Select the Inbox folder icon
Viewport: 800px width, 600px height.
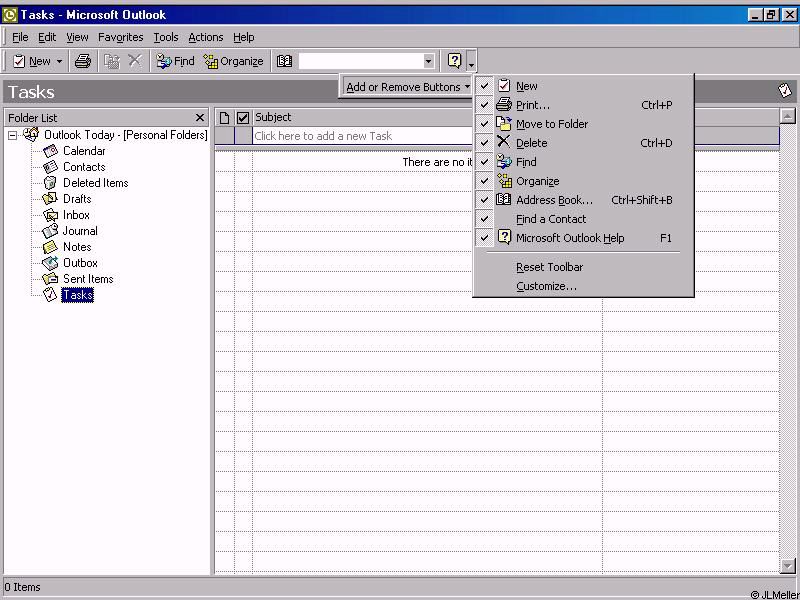click(x=51, y=215)
